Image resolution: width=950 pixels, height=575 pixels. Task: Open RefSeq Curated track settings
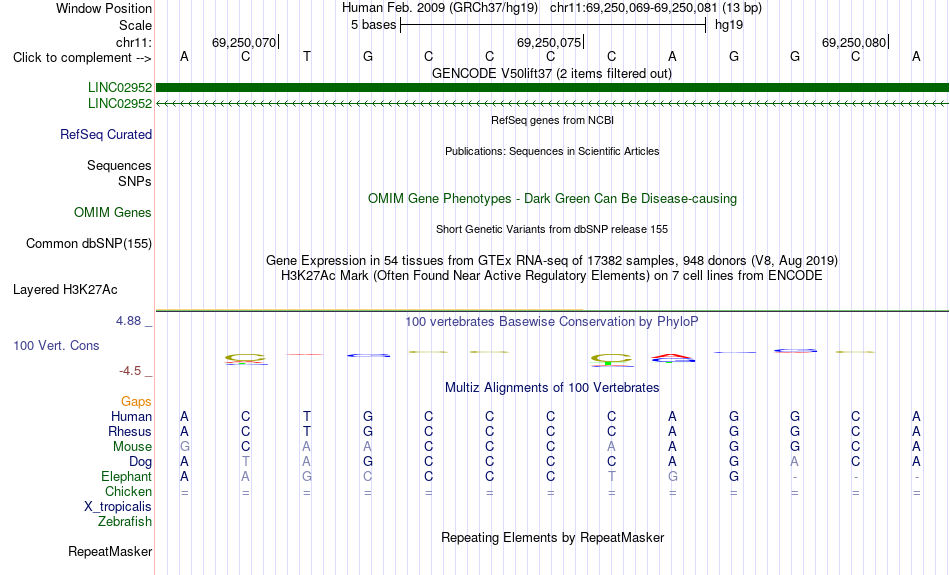tap(106, 135)
